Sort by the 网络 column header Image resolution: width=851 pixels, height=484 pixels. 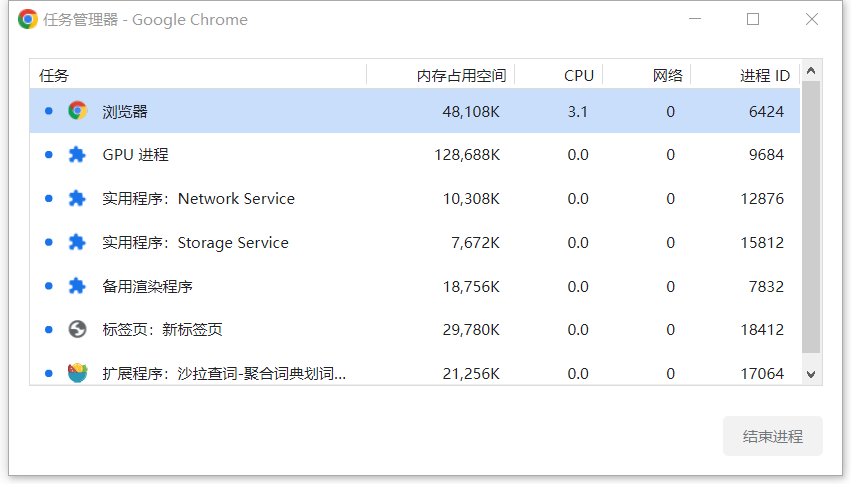[668, 76]
